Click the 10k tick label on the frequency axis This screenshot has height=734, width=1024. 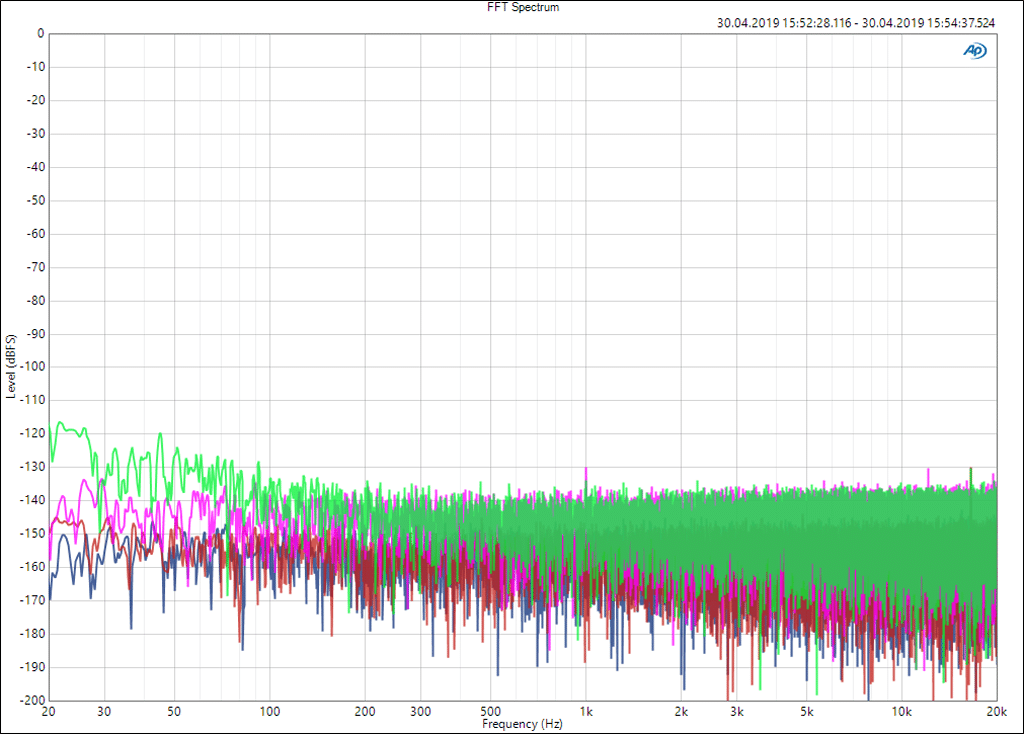[902, 711]
